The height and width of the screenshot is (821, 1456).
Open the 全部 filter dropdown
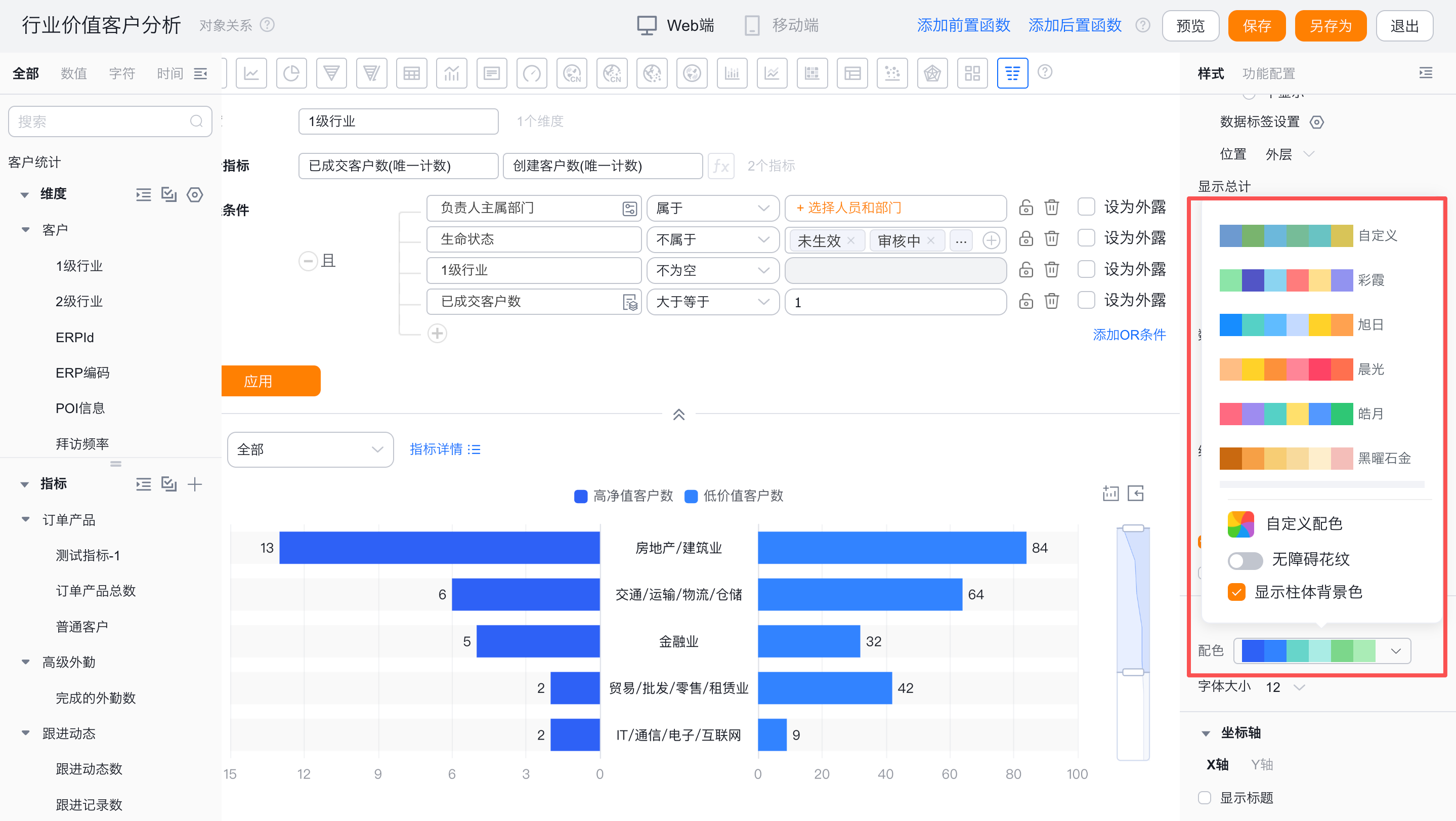click(x=310, y=449)
